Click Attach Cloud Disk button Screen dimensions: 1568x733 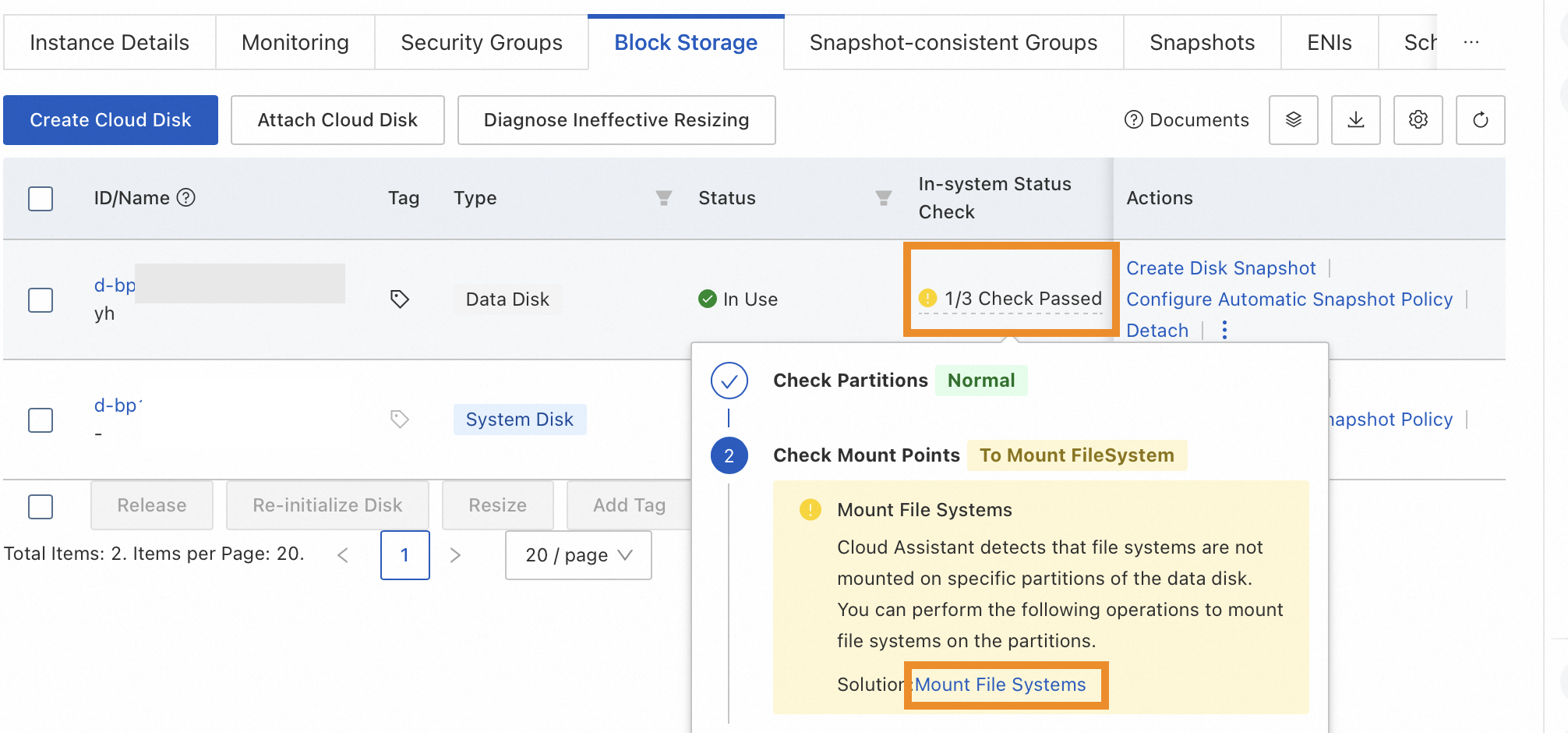[x=337, y=120]
